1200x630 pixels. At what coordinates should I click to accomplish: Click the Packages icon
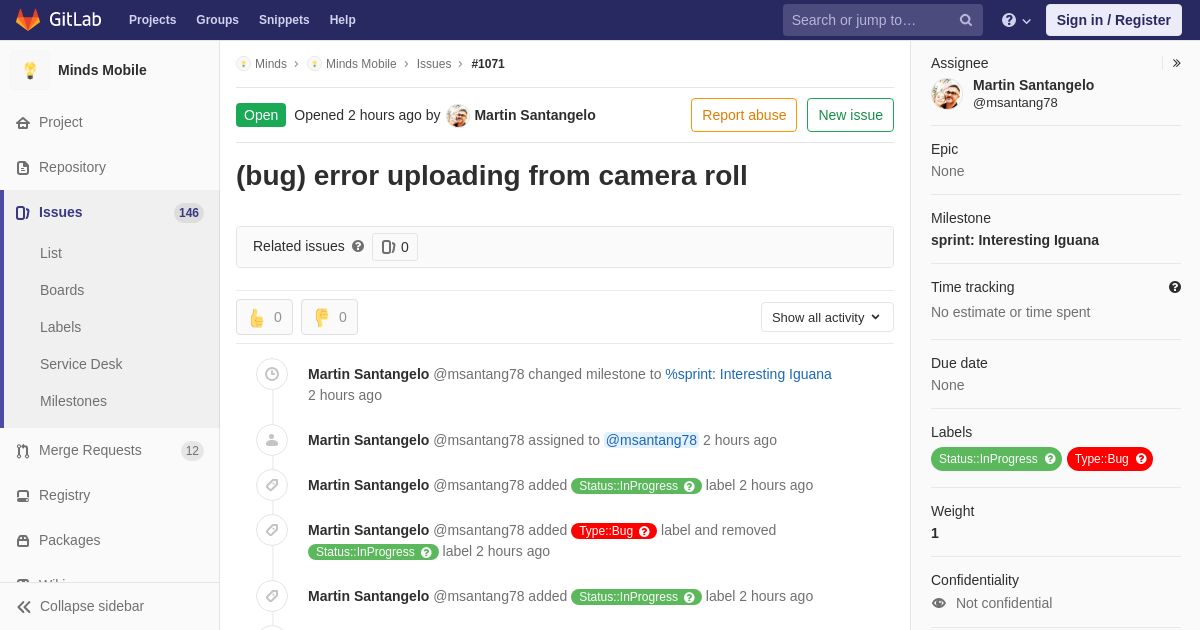(x=23, y=541)
